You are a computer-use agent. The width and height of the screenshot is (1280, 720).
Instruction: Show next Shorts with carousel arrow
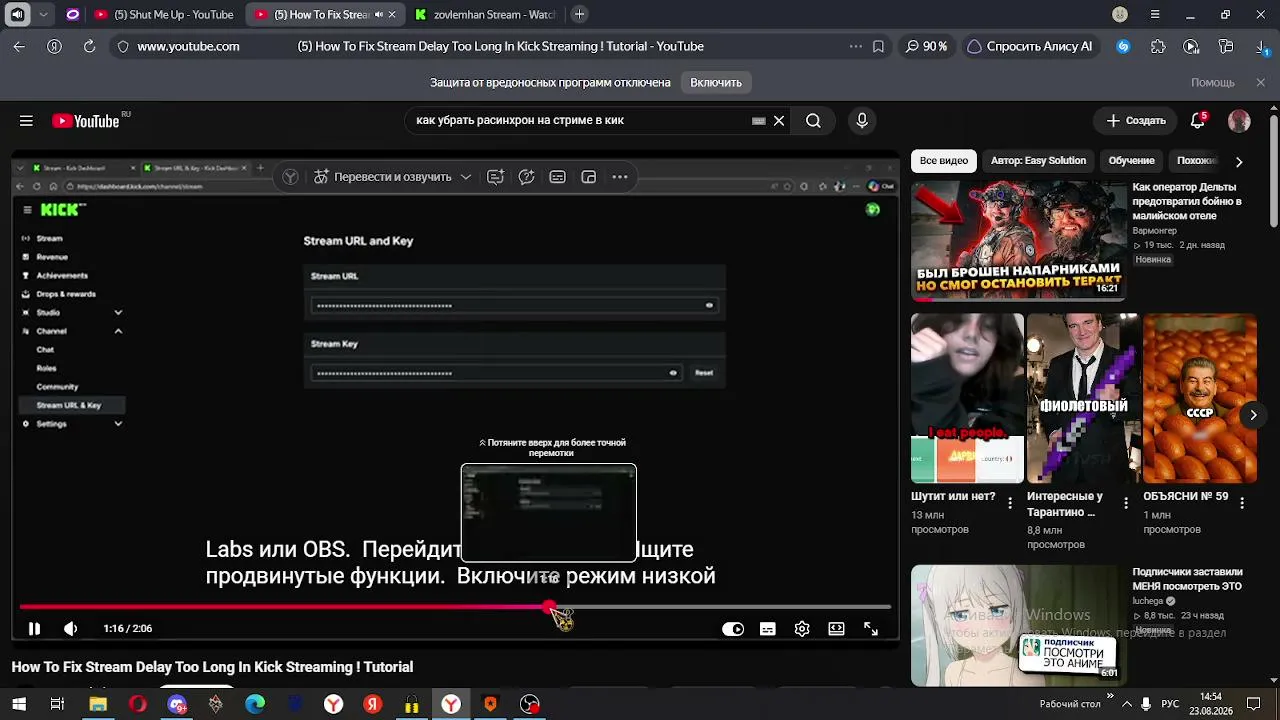1253,415
